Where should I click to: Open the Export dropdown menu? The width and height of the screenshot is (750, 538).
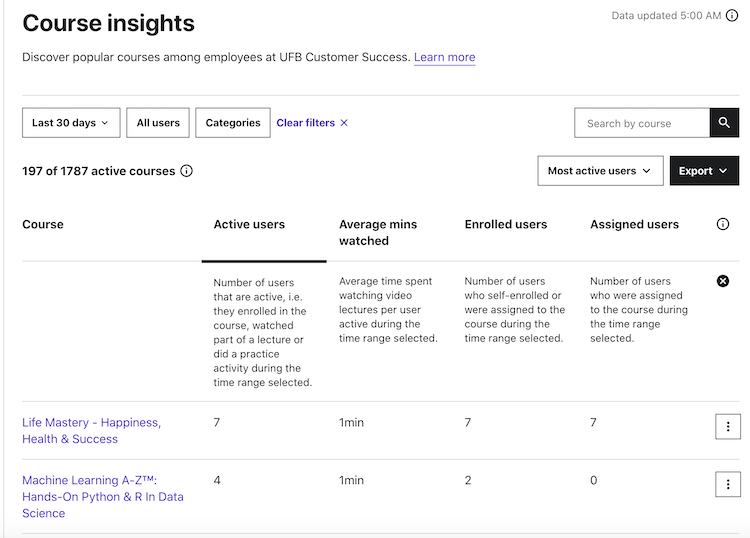703,171
